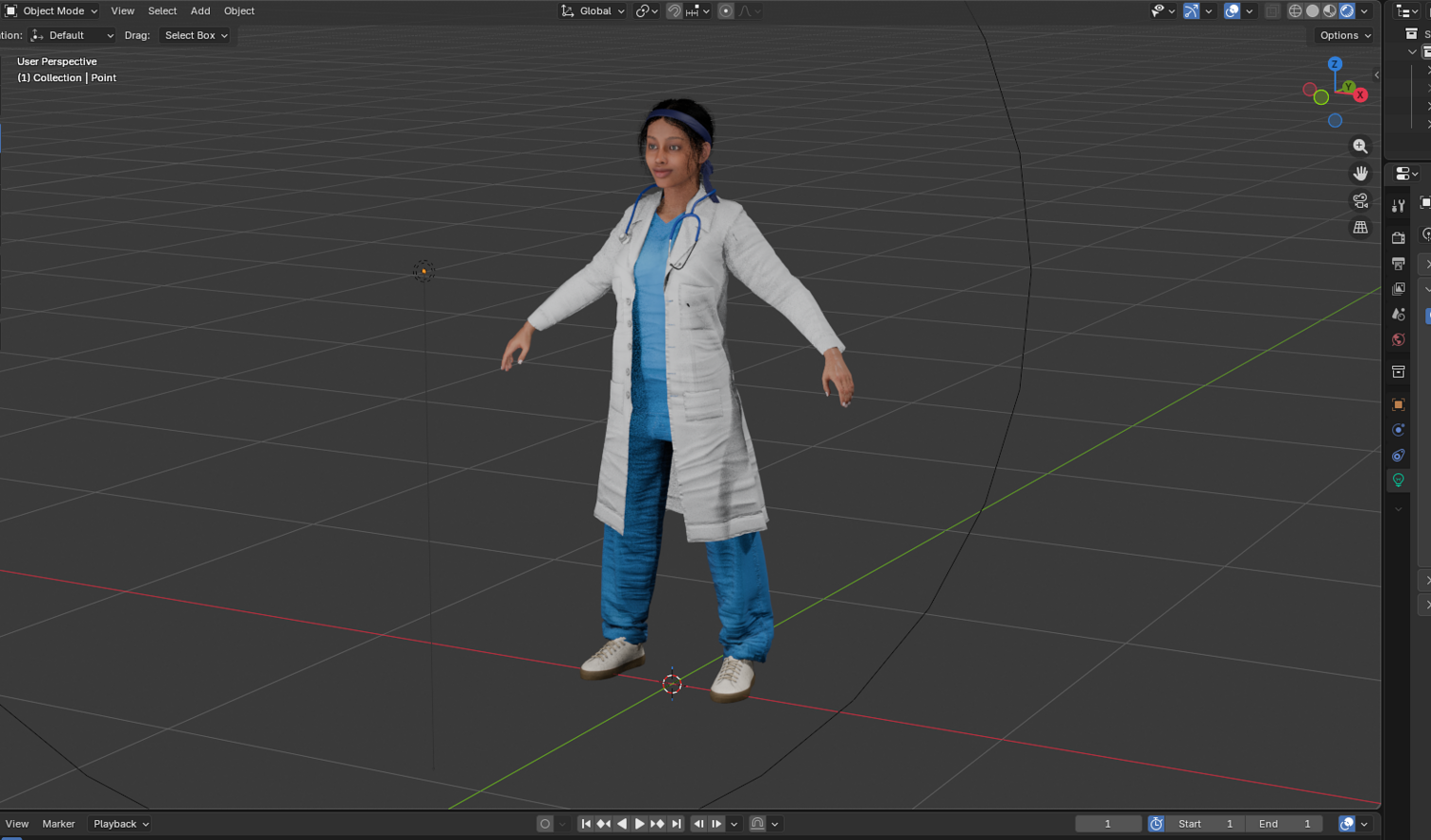
Task: Open the gizmo options dropdown arrow
Action: pyautogui.click(x=1209, y=10)
